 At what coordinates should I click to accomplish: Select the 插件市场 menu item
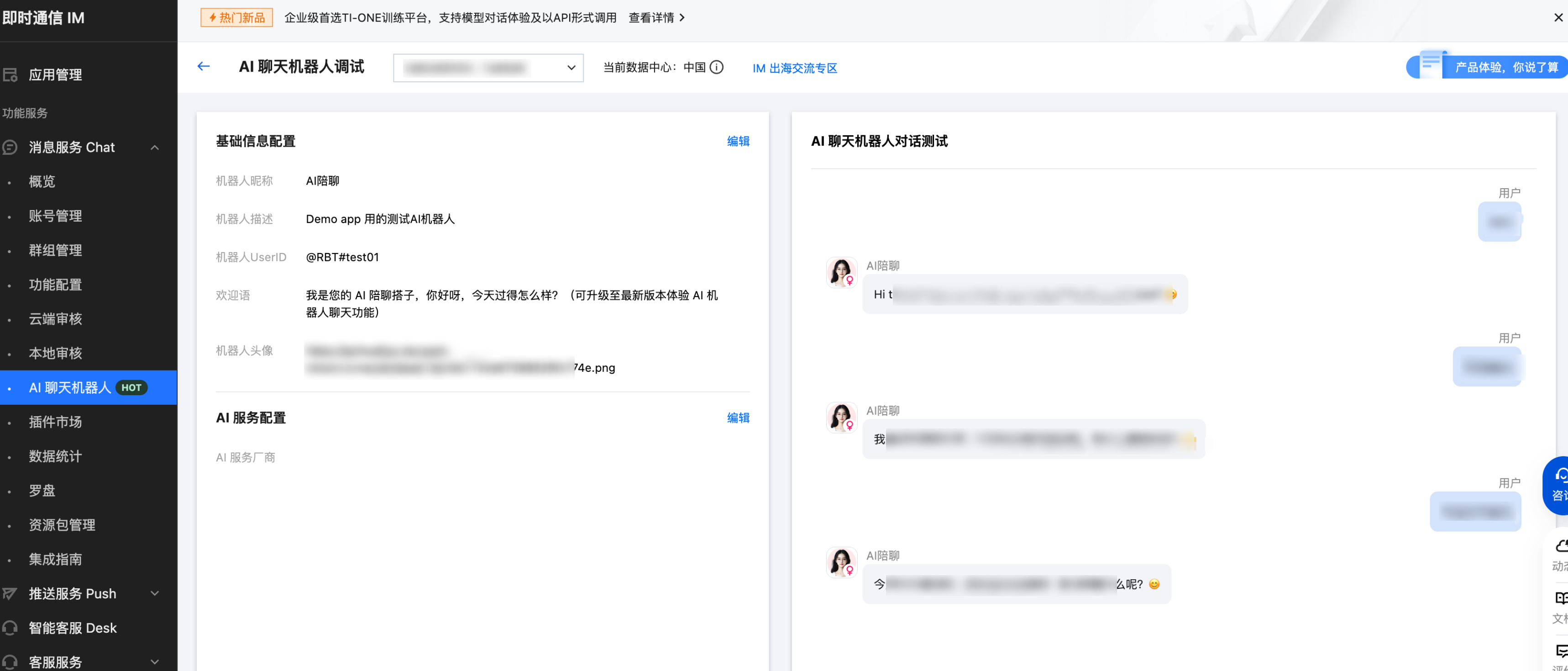click(x=55, y=422)
